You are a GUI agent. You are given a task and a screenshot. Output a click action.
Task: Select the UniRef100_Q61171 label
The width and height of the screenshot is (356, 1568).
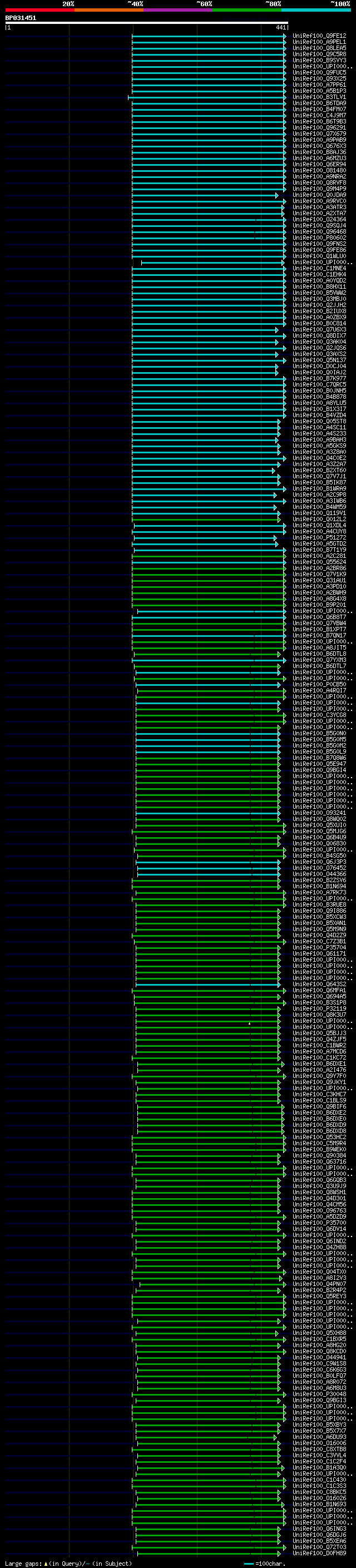319,954
